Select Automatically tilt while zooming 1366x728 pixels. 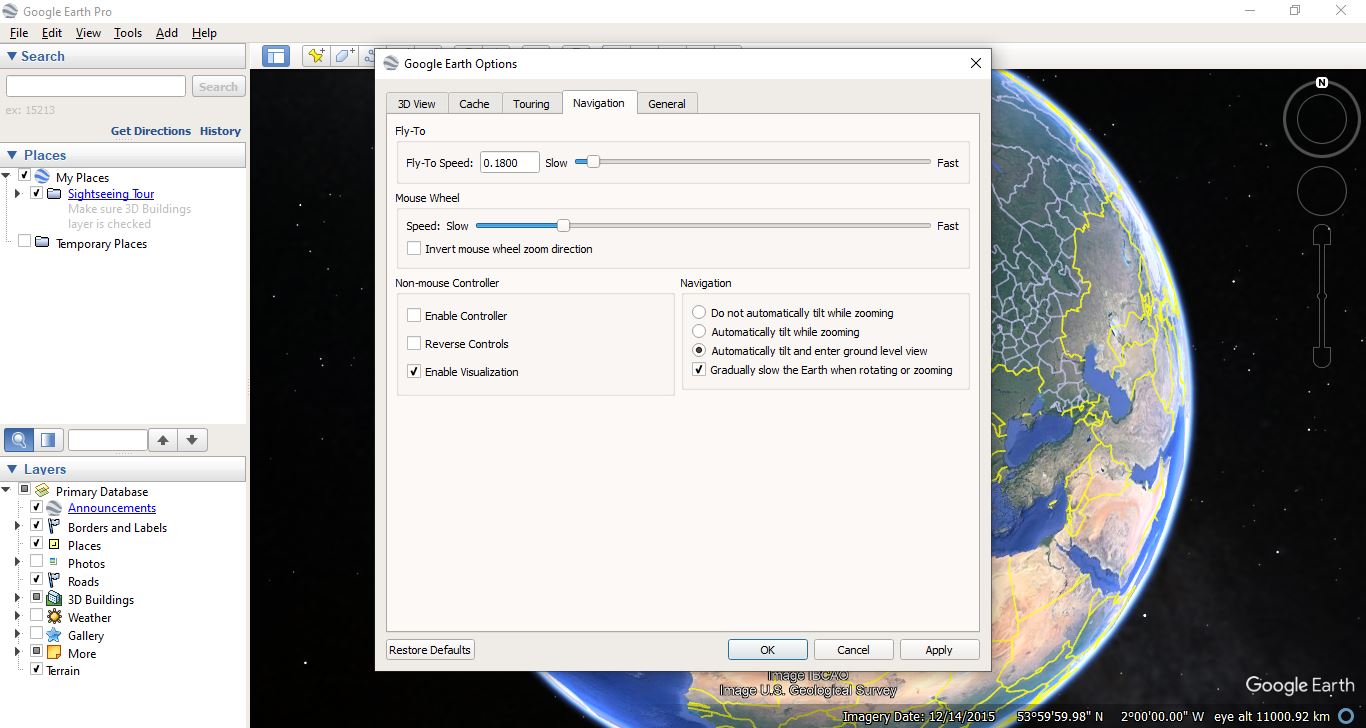pos(699,332)
